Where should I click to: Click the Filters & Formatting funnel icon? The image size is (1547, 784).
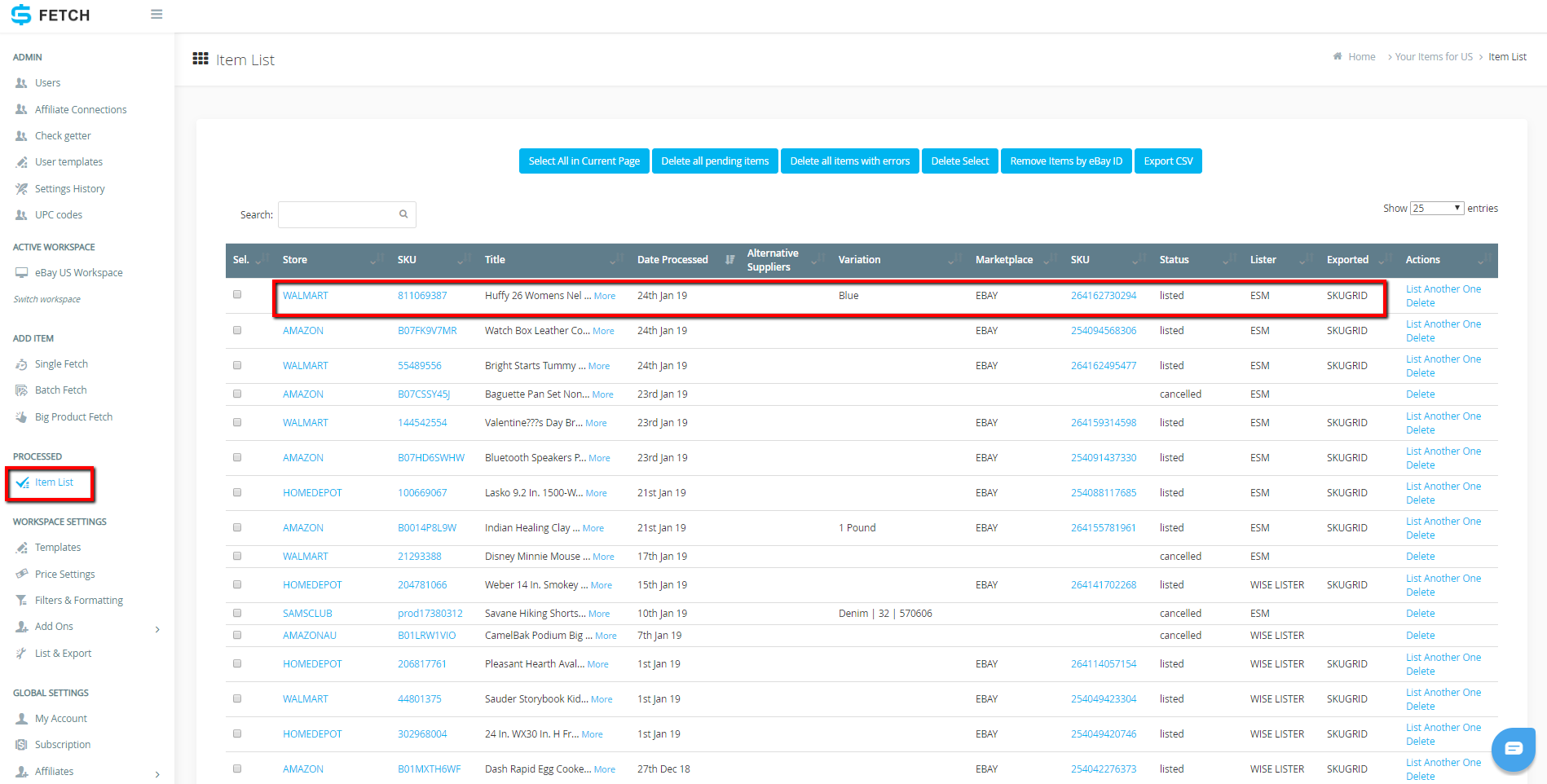[x=22, y=601]
